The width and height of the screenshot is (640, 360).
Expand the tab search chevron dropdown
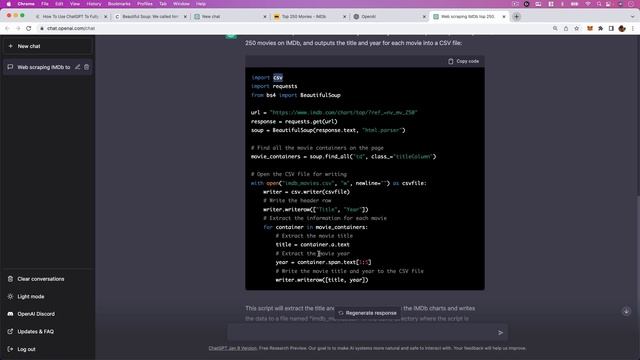click(633, 17)
